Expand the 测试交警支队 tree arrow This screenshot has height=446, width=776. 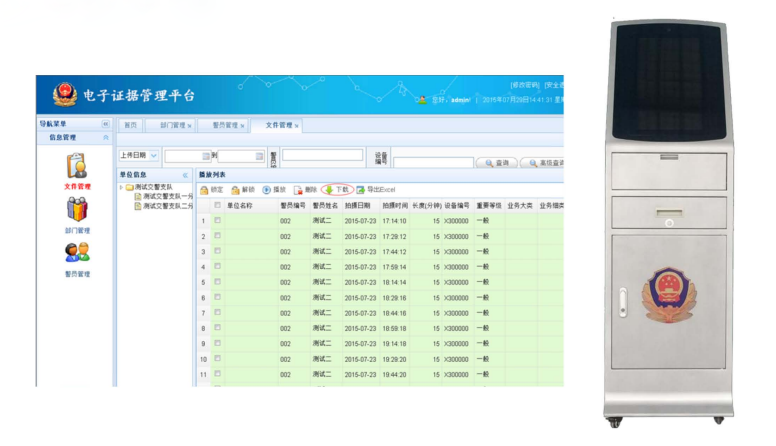click(121, 188)
